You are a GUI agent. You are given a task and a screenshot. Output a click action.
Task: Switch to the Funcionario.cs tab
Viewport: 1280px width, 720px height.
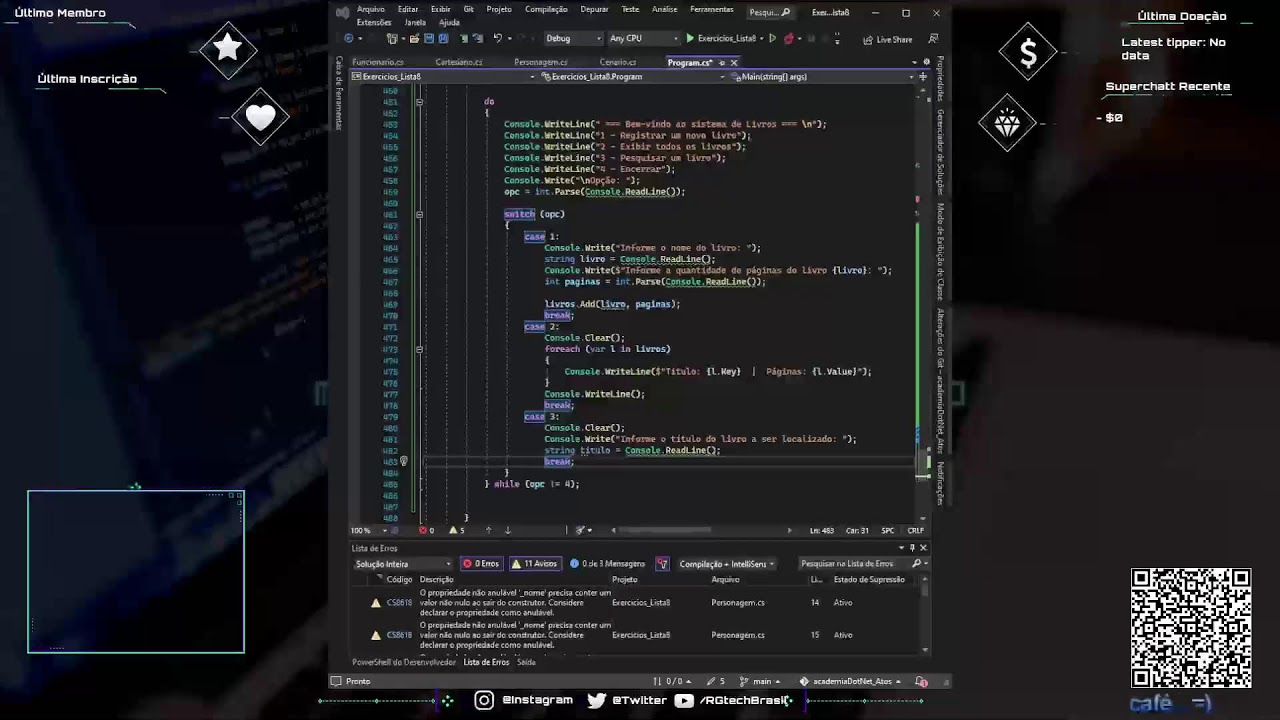coord(378,62)
